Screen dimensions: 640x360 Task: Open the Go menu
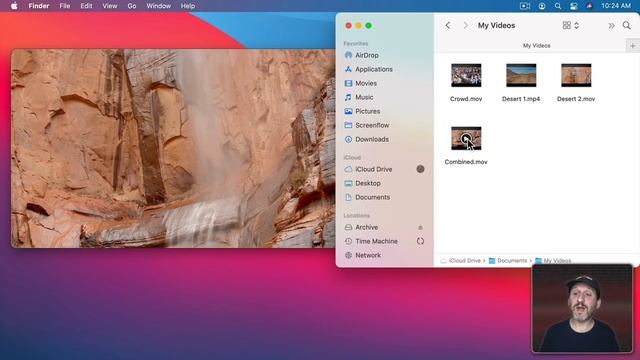pos(132,6)
